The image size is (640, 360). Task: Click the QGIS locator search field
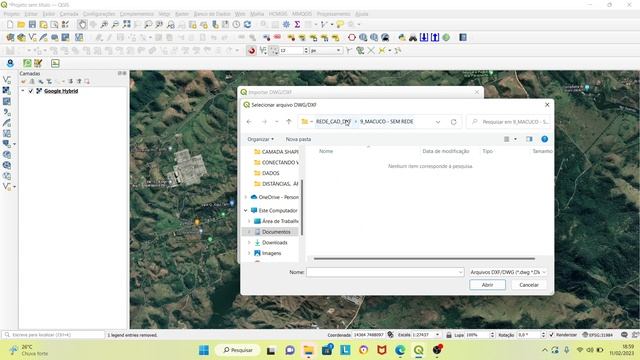[53, 335]
